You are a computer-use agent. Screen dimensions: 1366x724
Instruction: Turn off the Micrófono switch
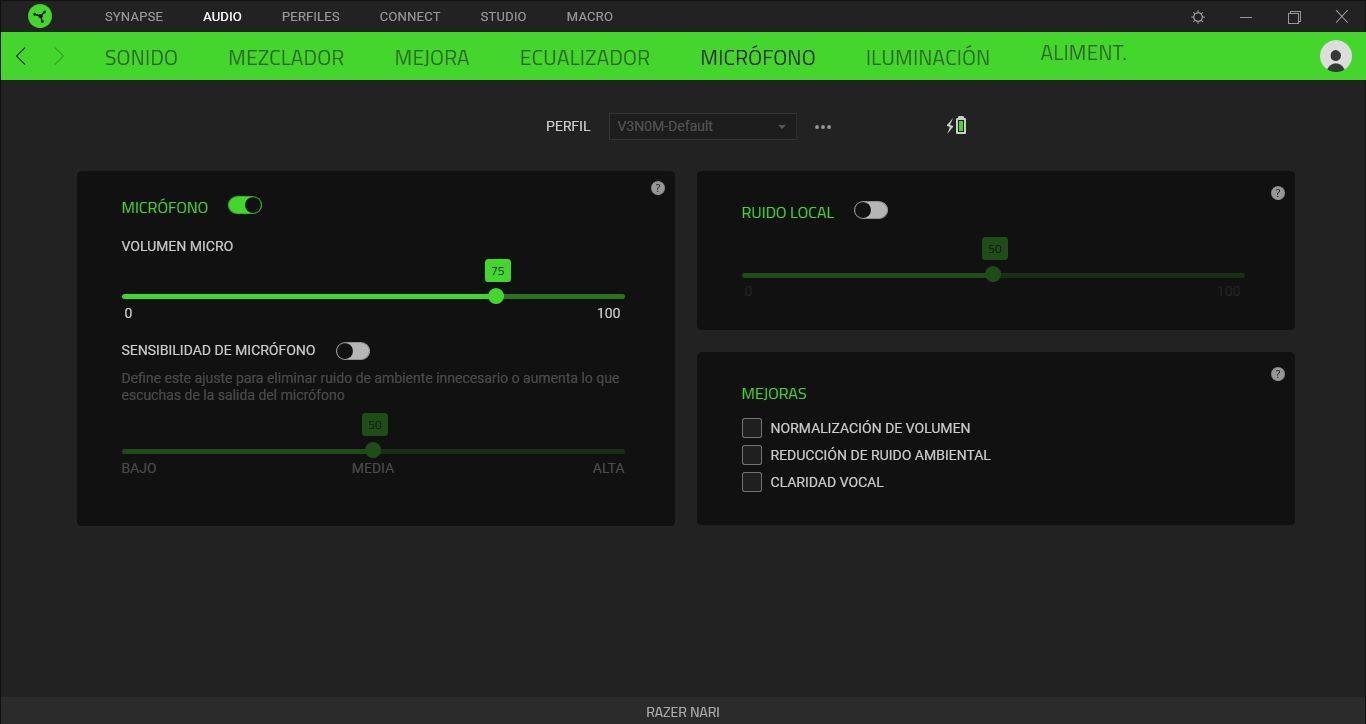tap(245, 205)
